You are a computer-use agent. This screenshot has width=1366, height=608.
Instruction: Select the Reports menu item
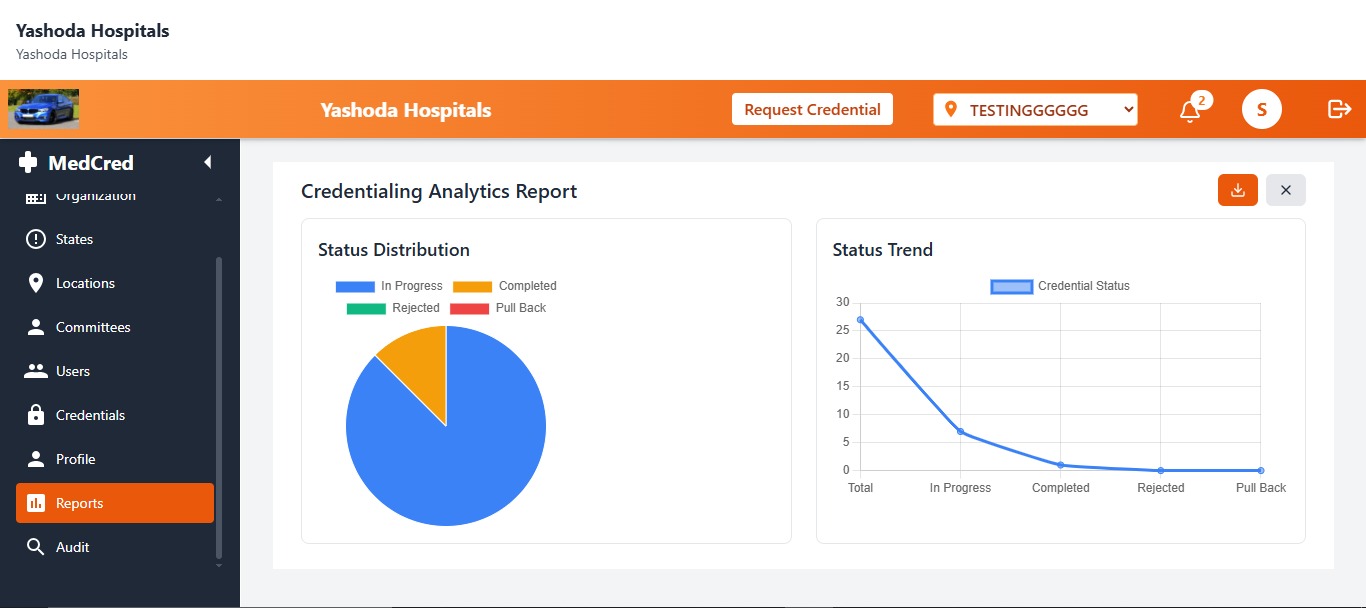[x=115, y=503]
